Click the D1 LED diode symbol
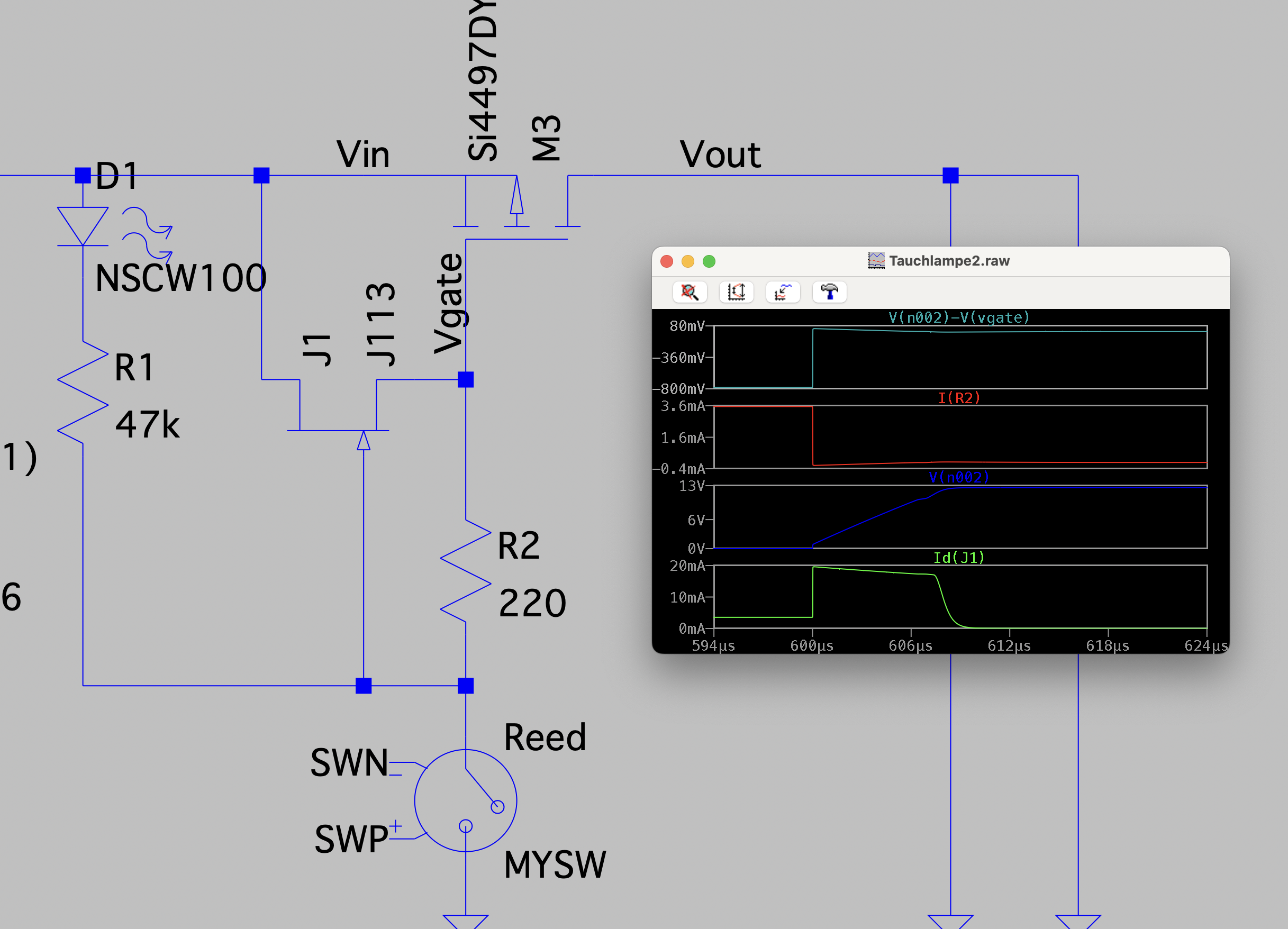1288x929 pixels. point(83,226)
